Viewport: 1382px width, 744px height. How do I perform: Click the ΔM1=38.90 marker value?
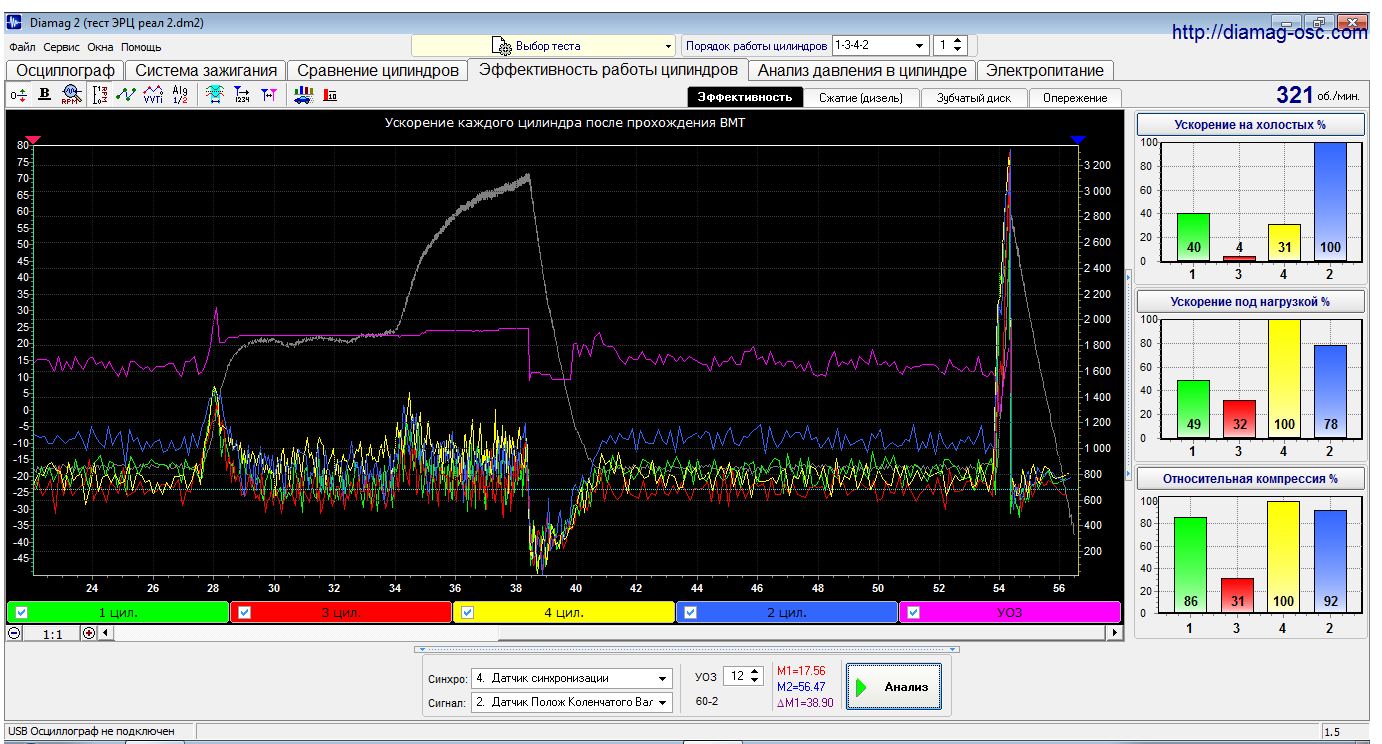coord(805,703)
